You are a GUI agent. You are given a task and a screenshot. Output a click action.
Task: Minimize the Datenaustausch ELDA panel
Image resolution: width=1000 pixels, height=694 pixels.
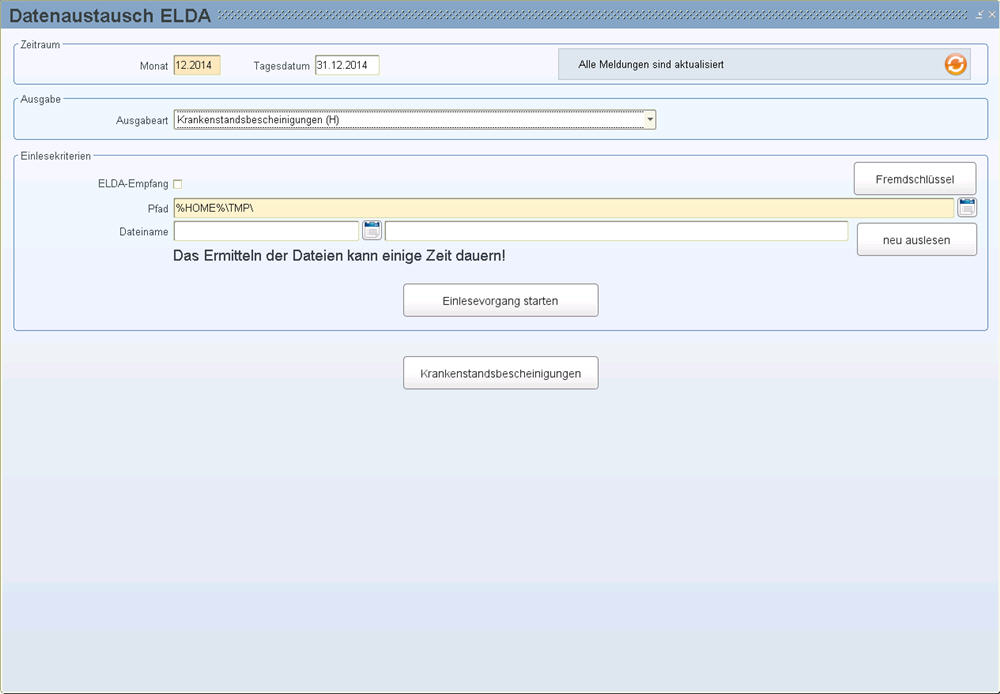980,14
